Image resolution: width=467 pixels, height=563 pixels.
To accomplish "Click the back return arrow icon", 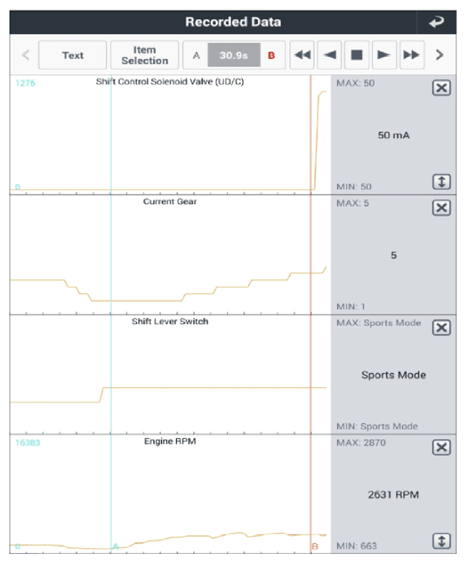I will [x=436, y=22].
